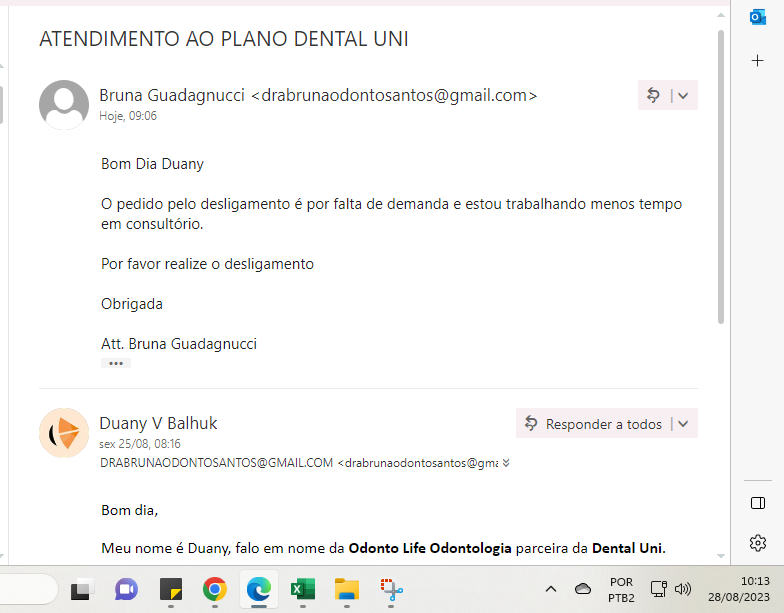Click reply-all icon on Bruna's message
The width and height of the screenshot is (784, 613).
click(653, 95)
